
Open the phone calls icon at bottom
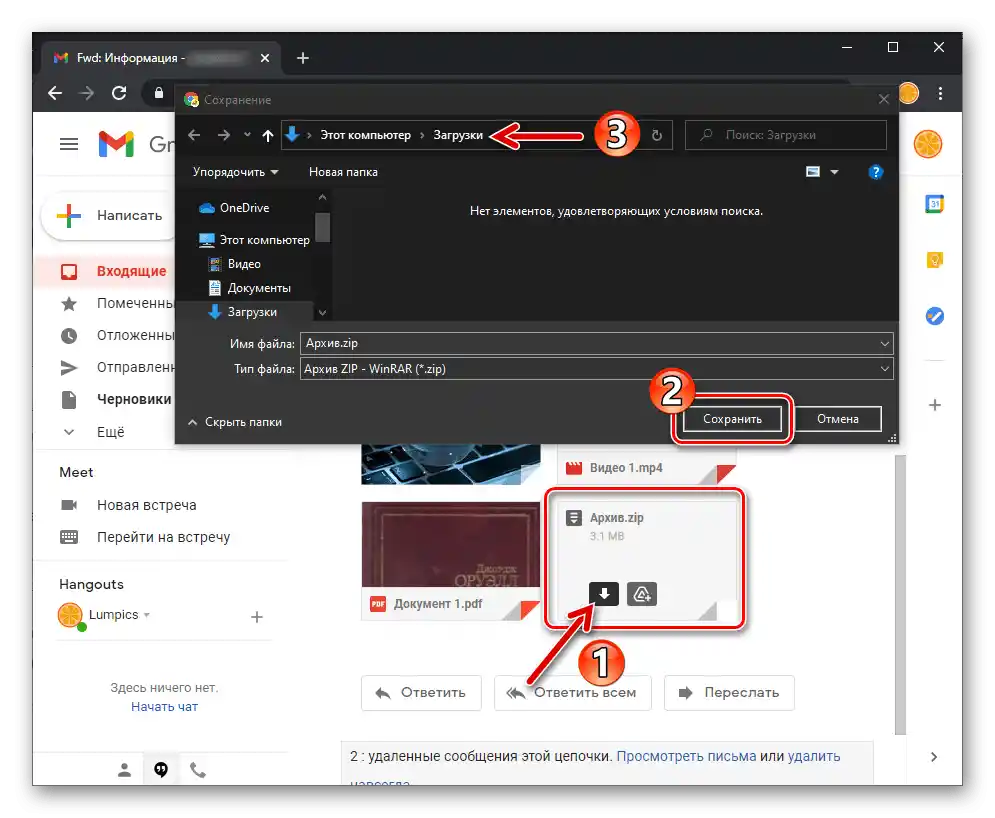198,770
